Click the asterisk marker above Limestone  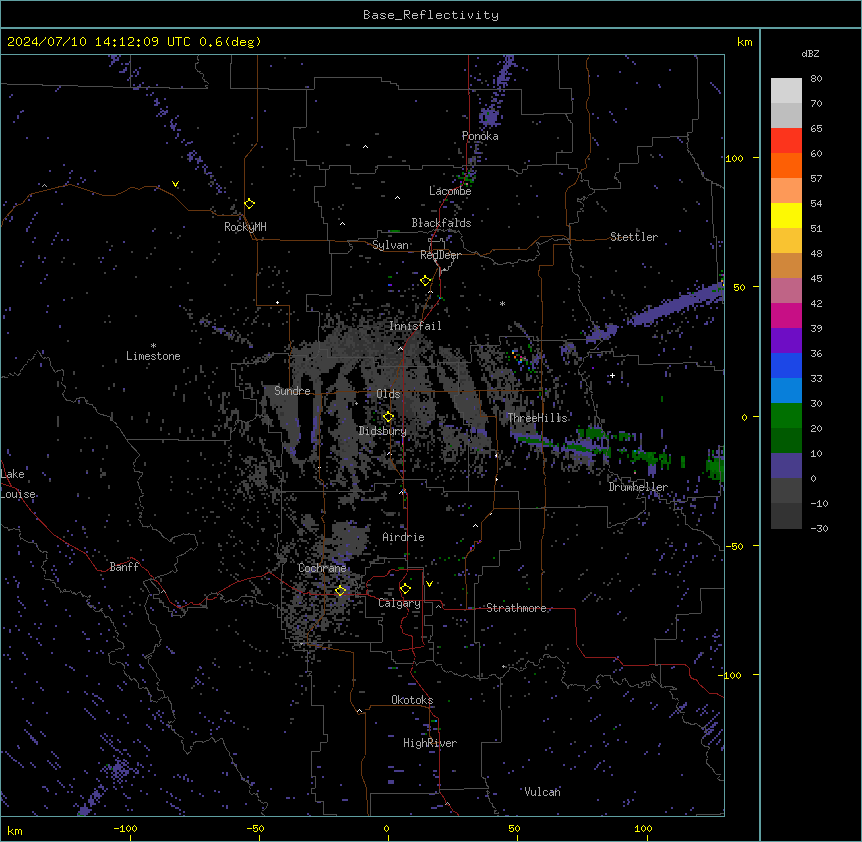tap(153, 346)
